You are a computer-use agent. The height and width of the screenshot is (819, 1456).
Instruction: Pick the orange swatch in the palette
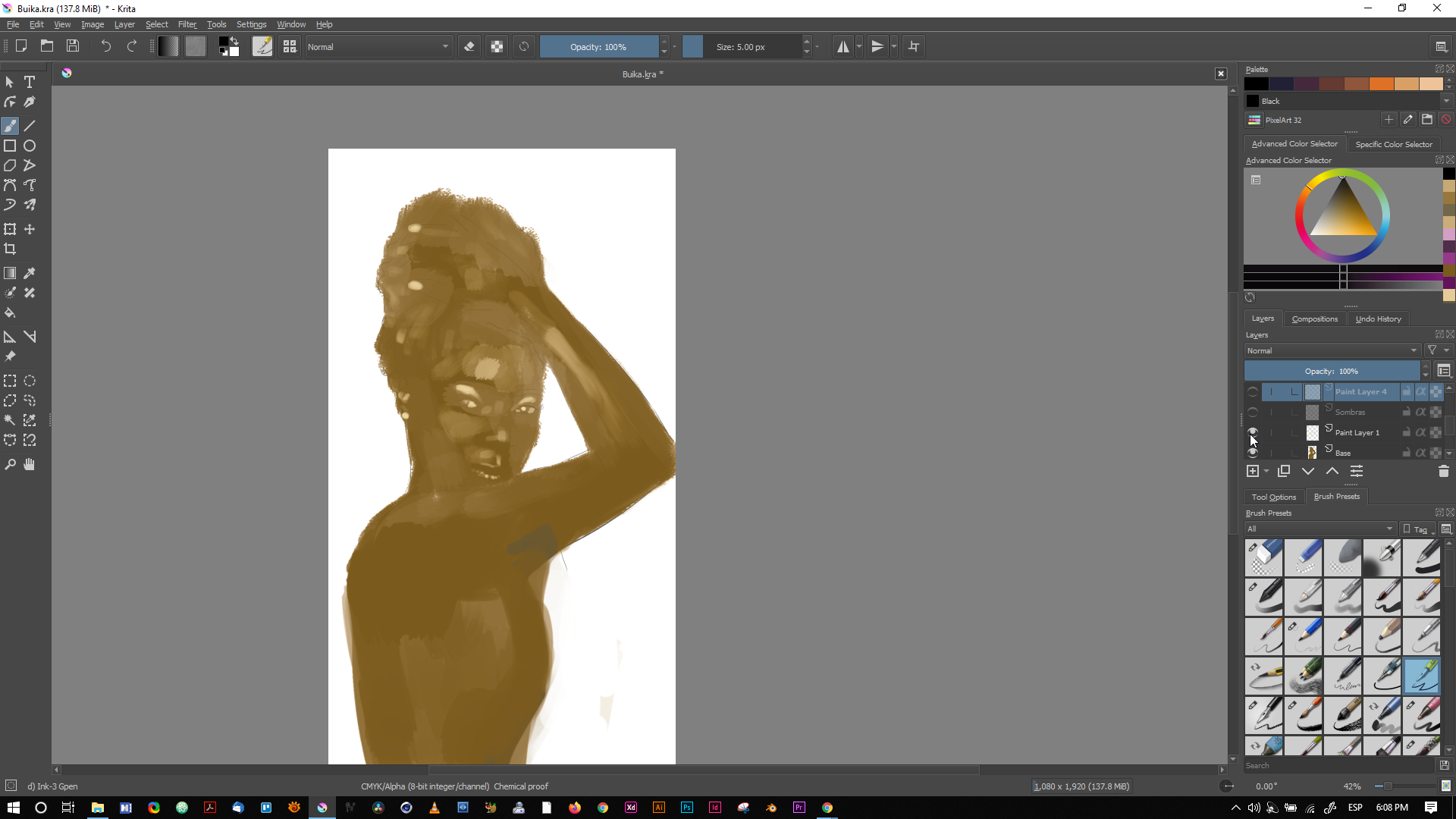pyautogui.click(x=1381, y=83)
